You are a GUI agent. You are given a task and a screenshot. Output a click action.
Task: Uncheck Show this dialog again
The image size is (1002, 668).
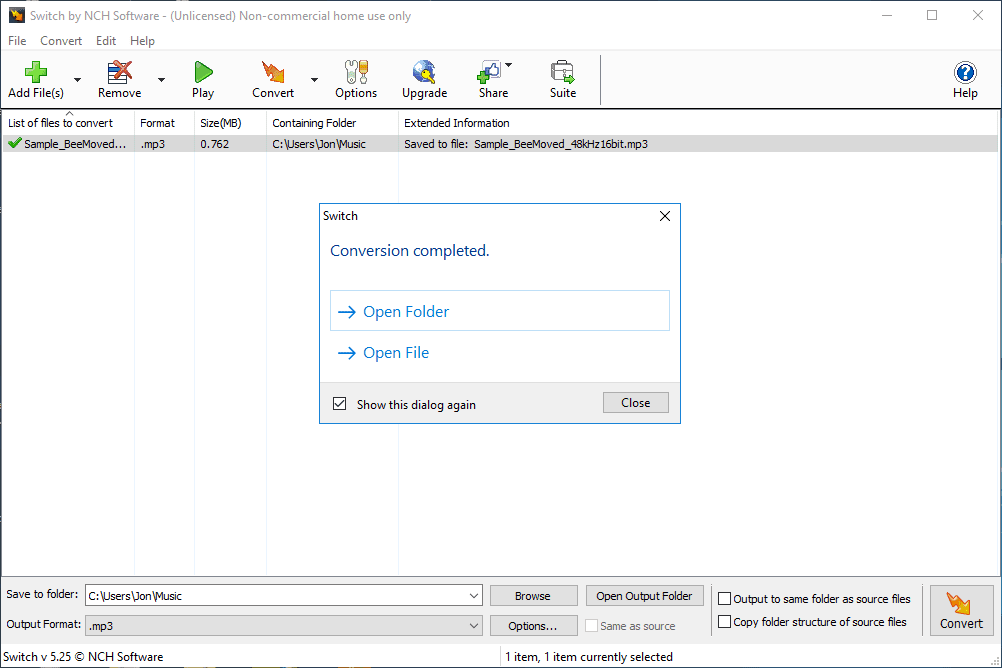[340, 404]
